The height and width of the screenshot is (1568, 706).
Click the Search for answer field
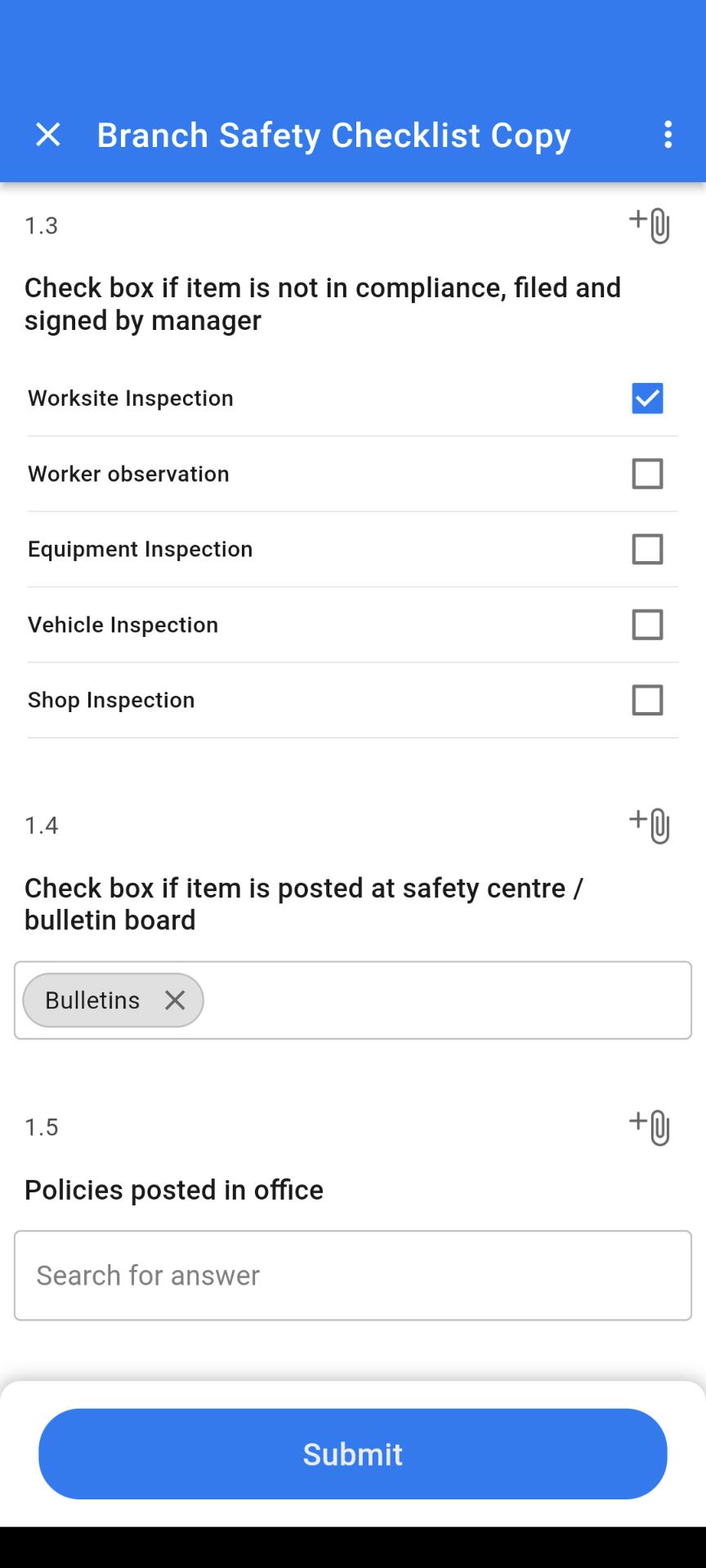(353, 1276)
